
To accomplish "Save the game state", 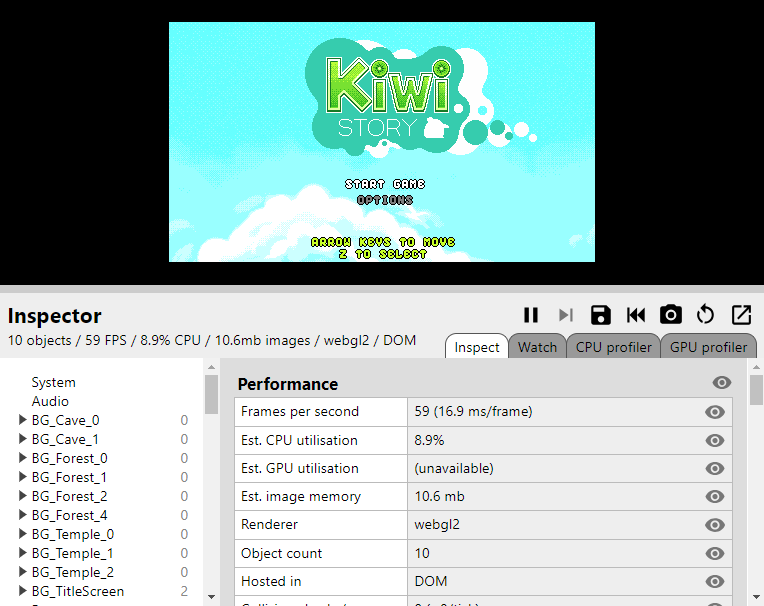I will coord(600,315).
